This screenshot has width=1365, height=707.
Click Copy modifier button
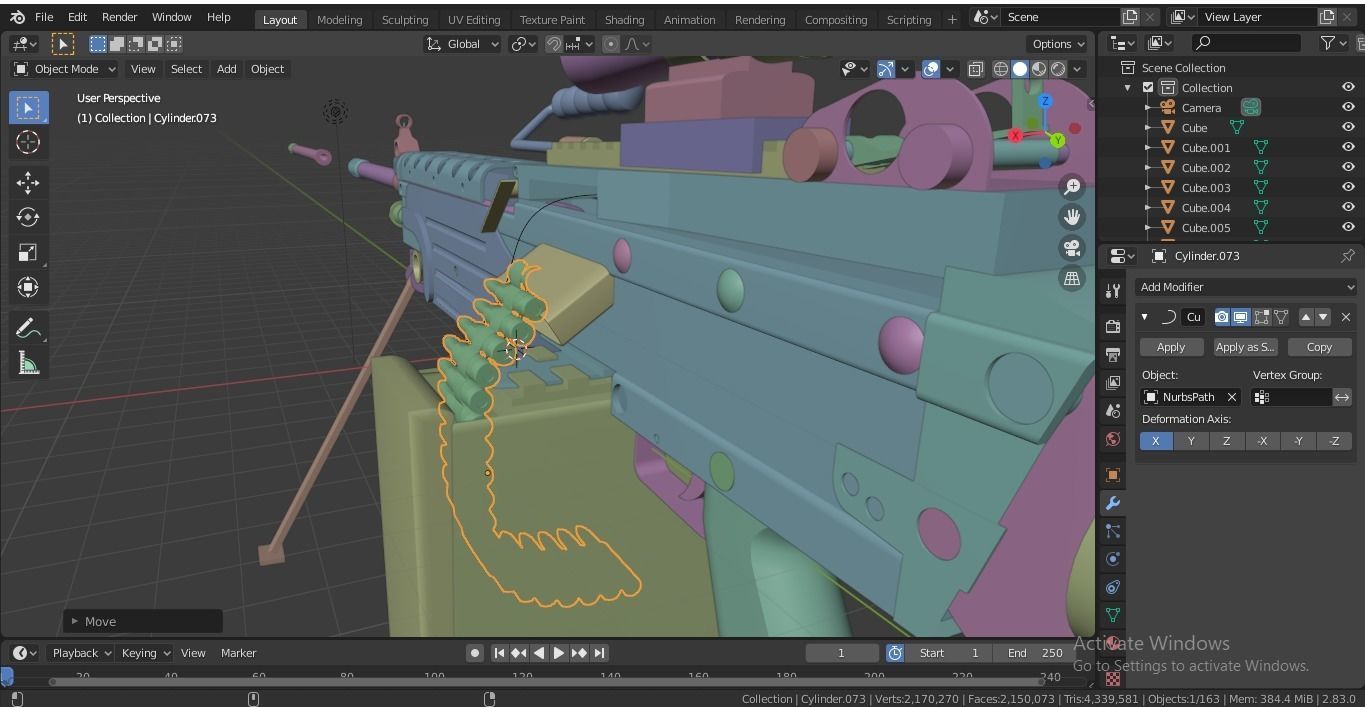tap(1320, 347)
